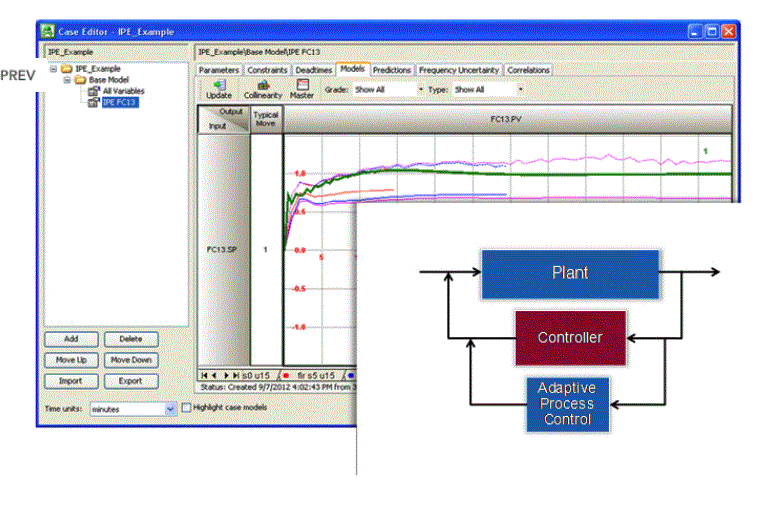Click the Move Up button
This screenshot has height=515, width=769.
[71, 360]
